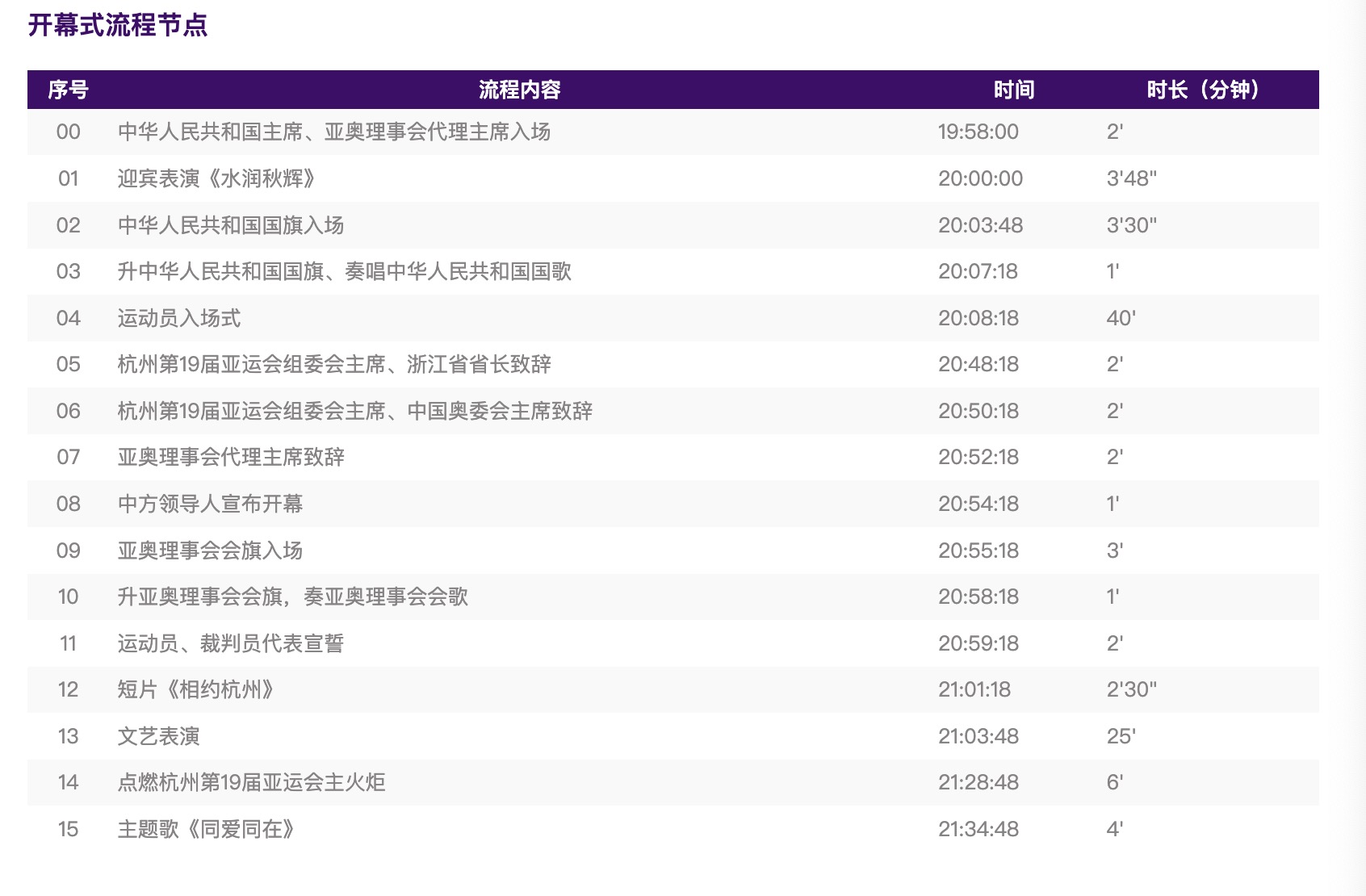Screen dimensions: 1366x896
Task: Click the 序号 column header
Action: (x=68, y=90)
